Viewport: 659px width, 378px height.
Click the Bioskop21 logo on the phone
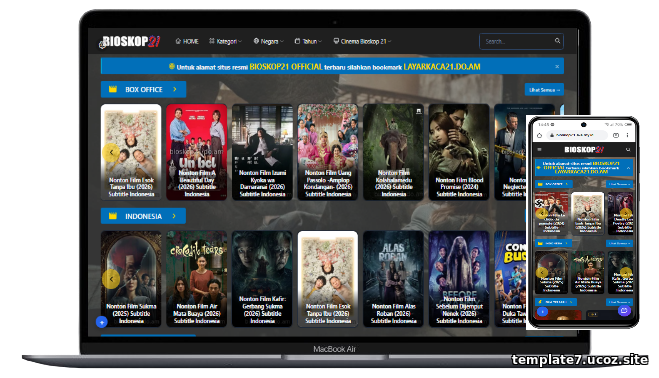coord(584,150)
